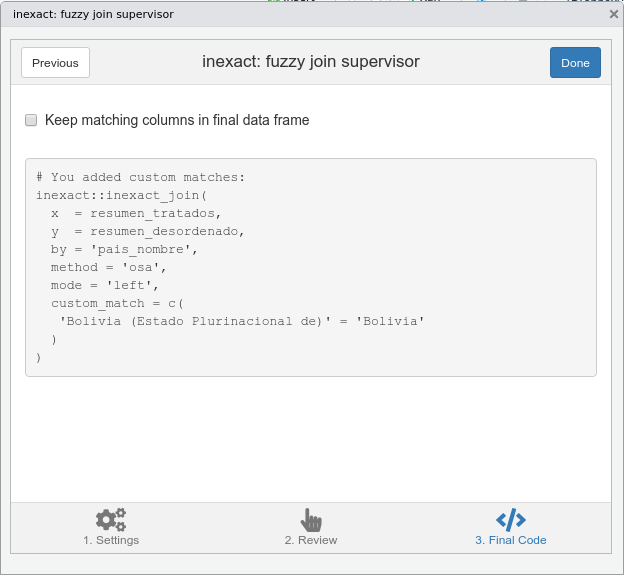Click the '# You added custom matches' comment
The image size is (624, 575).
tap(140, 177)
